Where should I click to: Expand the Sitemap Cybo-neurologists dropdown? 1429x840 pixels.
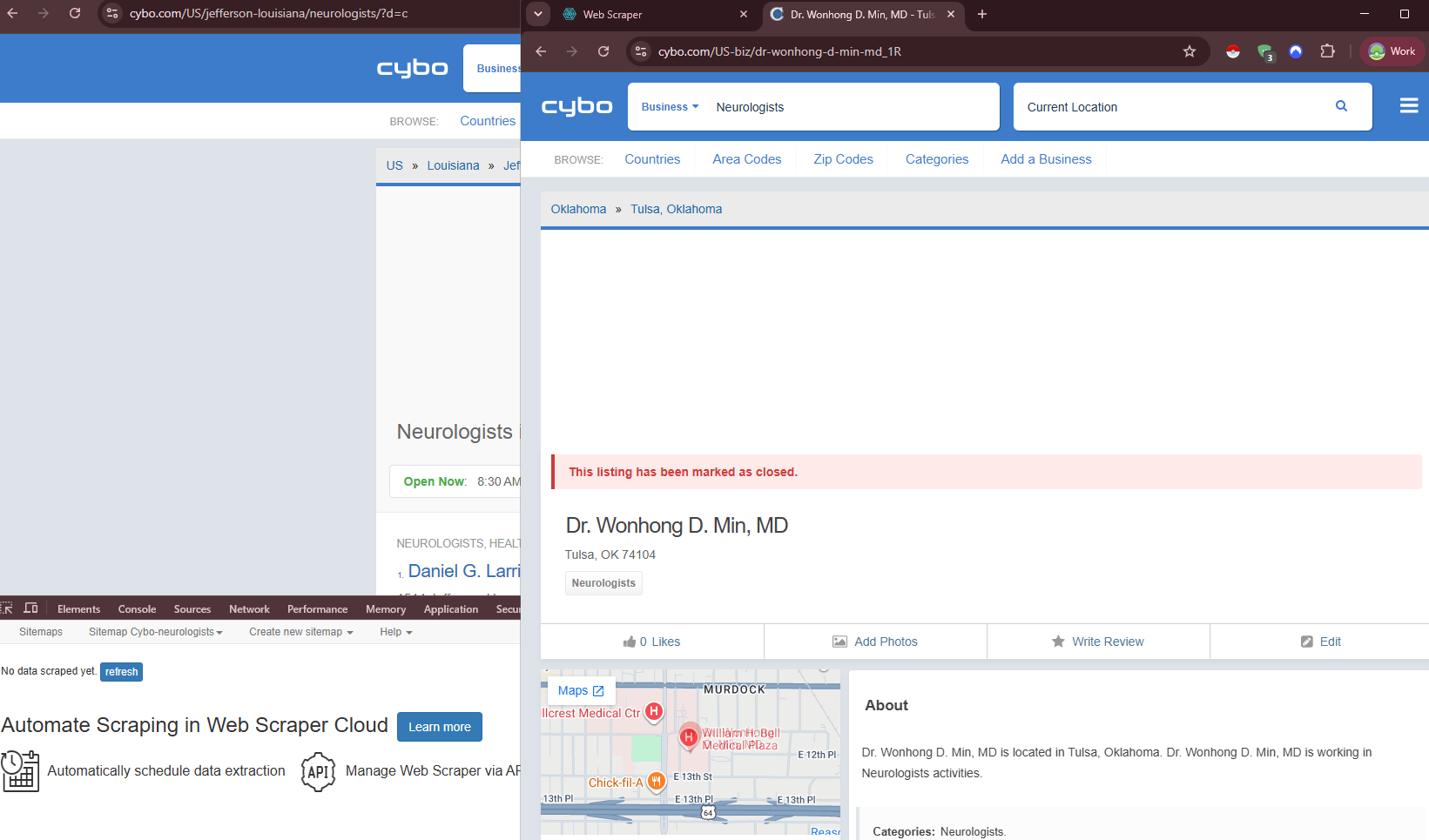tap(156, 632)
